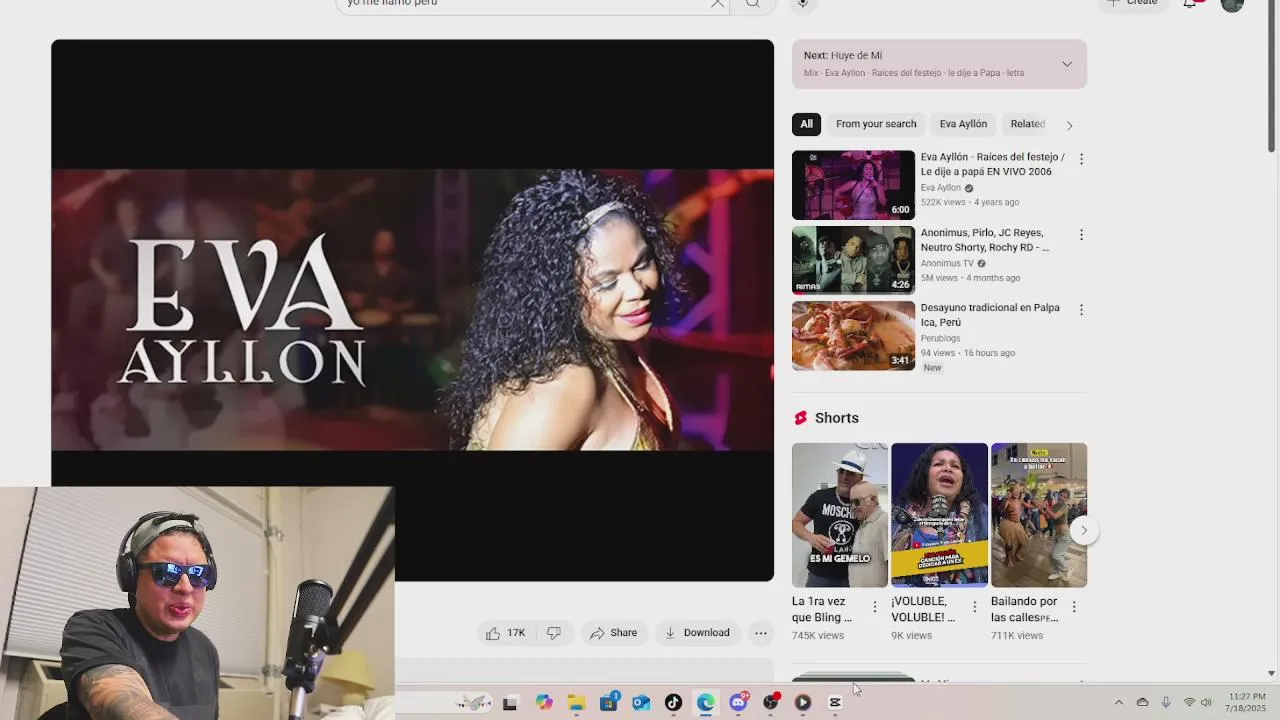Open Microsoft Edge from the taskbar

coord(706,703)
